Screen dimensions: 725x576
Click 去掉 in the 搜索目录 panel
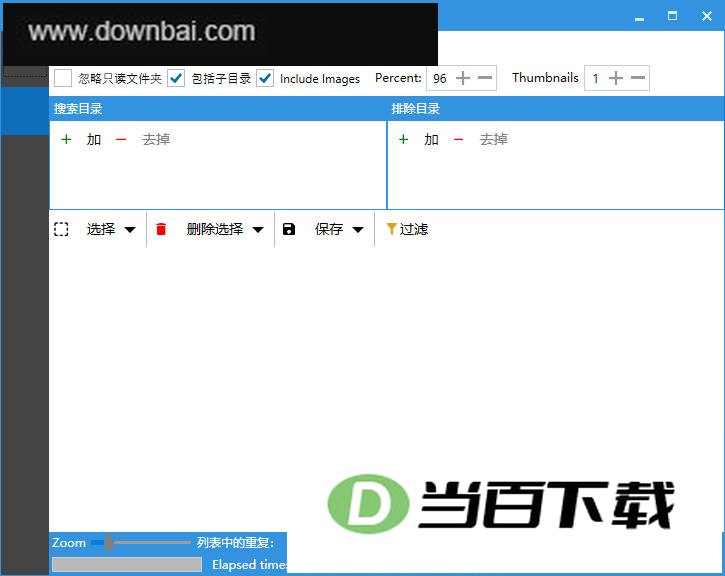pyautogui.click(x=156, y=139)
